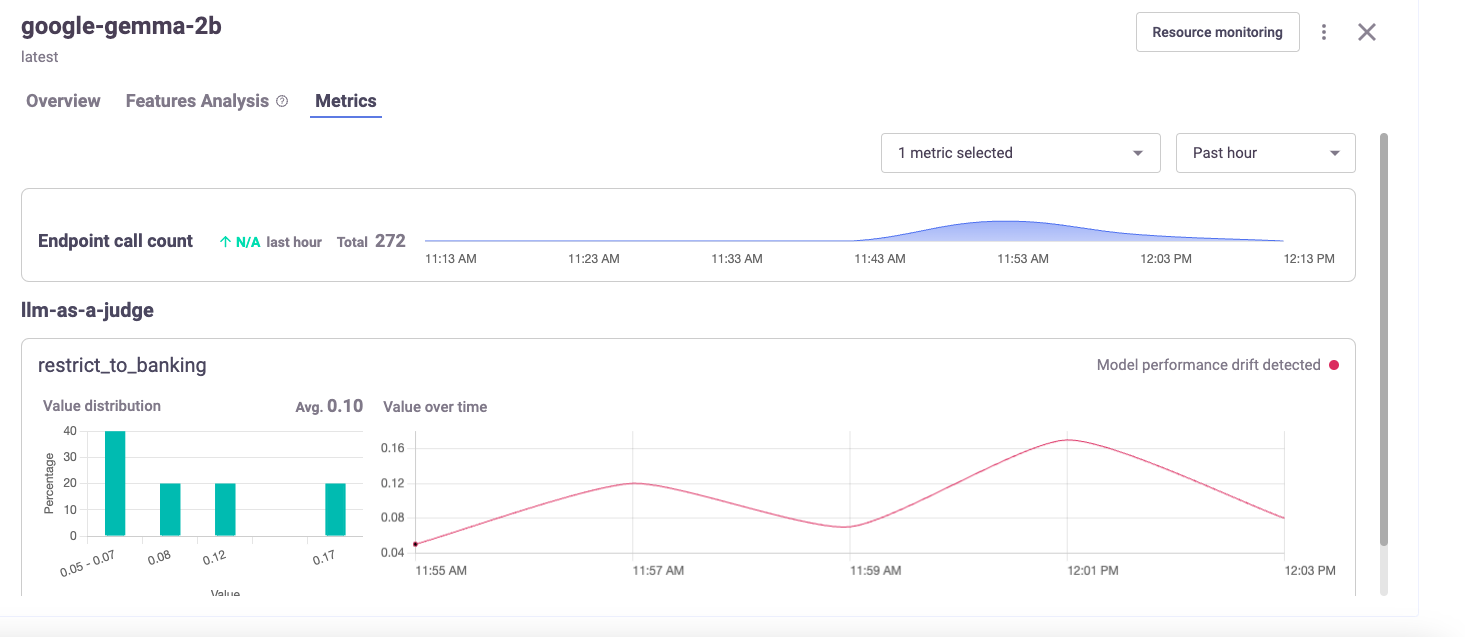Click the 0.12 value distribution bar
Screen dimensions: 1465x637
click(225, 509)
